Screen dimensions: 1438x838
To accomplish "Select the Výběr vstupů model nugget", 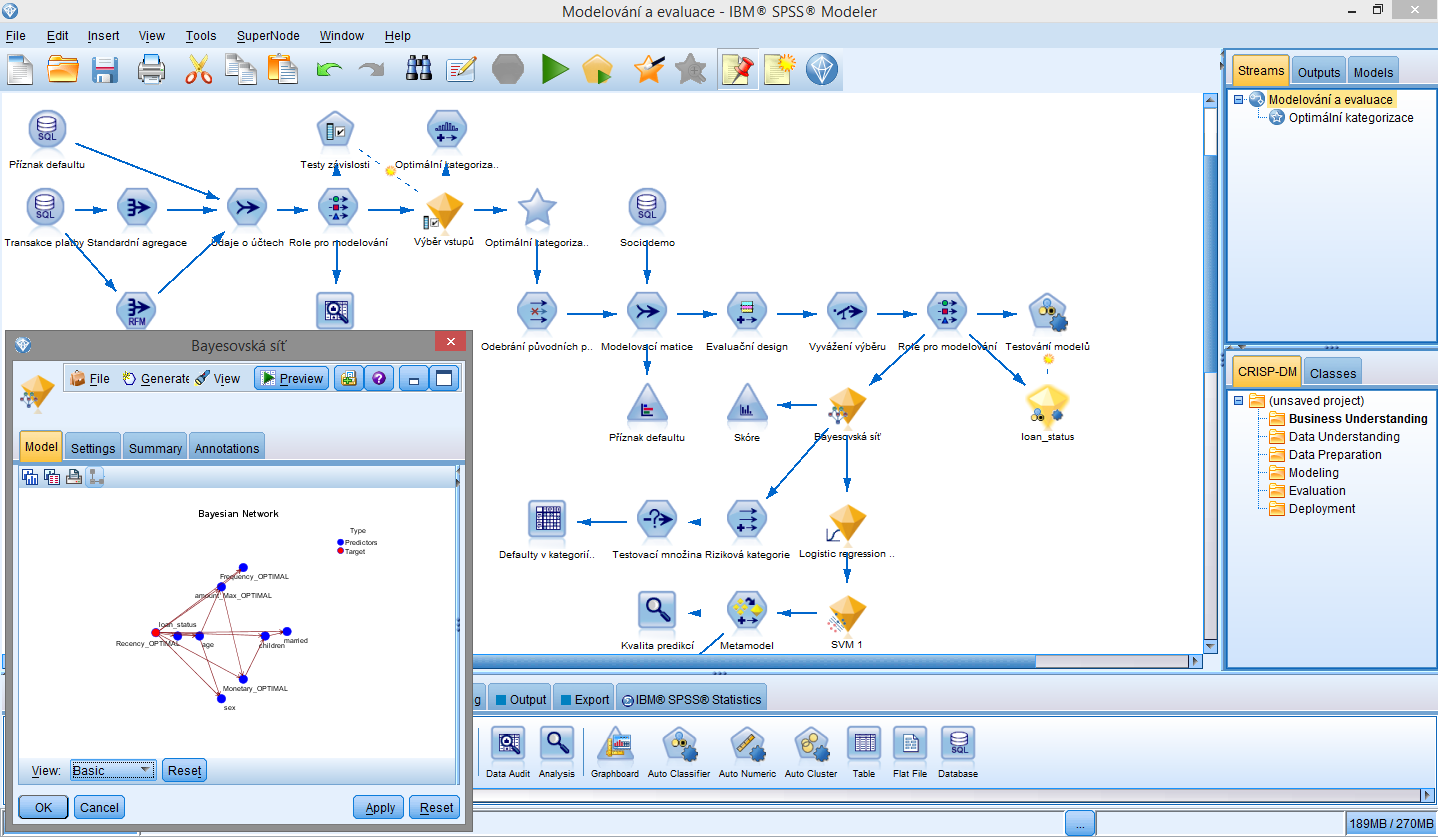I will tap(443, 211).
